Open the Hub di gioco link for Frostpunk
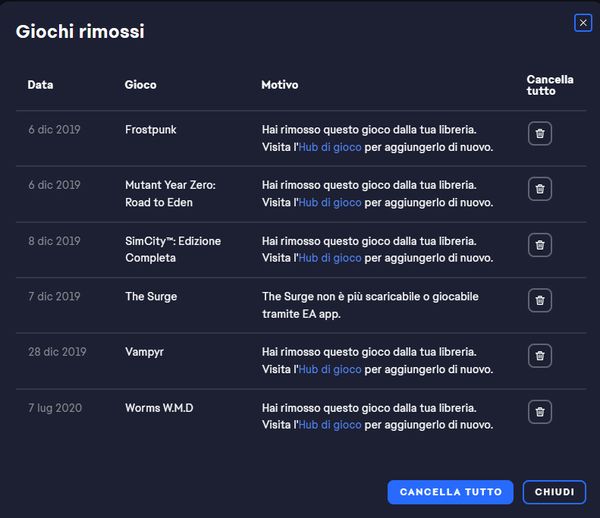The width and height of the screenshot is (600, 518). [330, 147]
